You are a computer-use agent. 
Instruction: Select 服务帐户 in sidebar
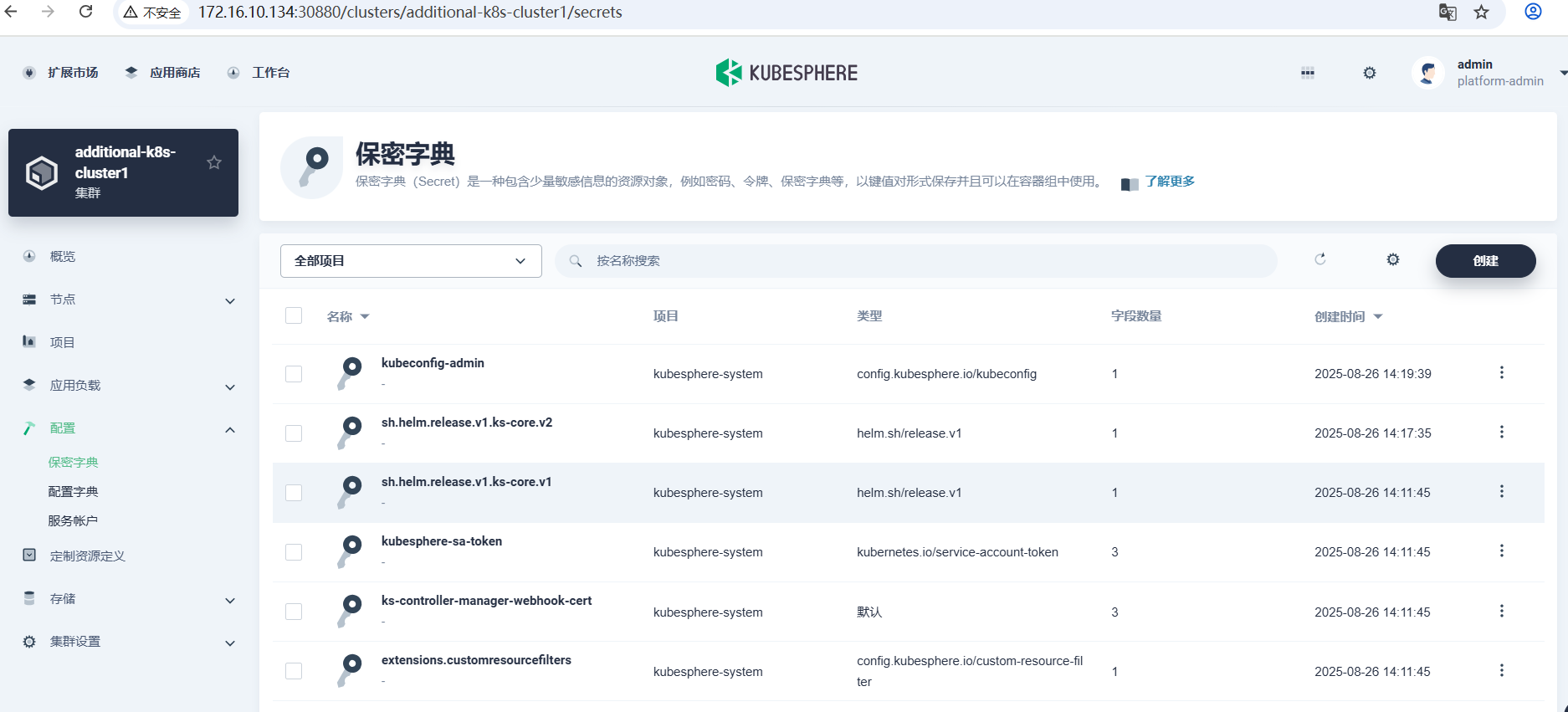pyautogui.click(x=73, y=520)
